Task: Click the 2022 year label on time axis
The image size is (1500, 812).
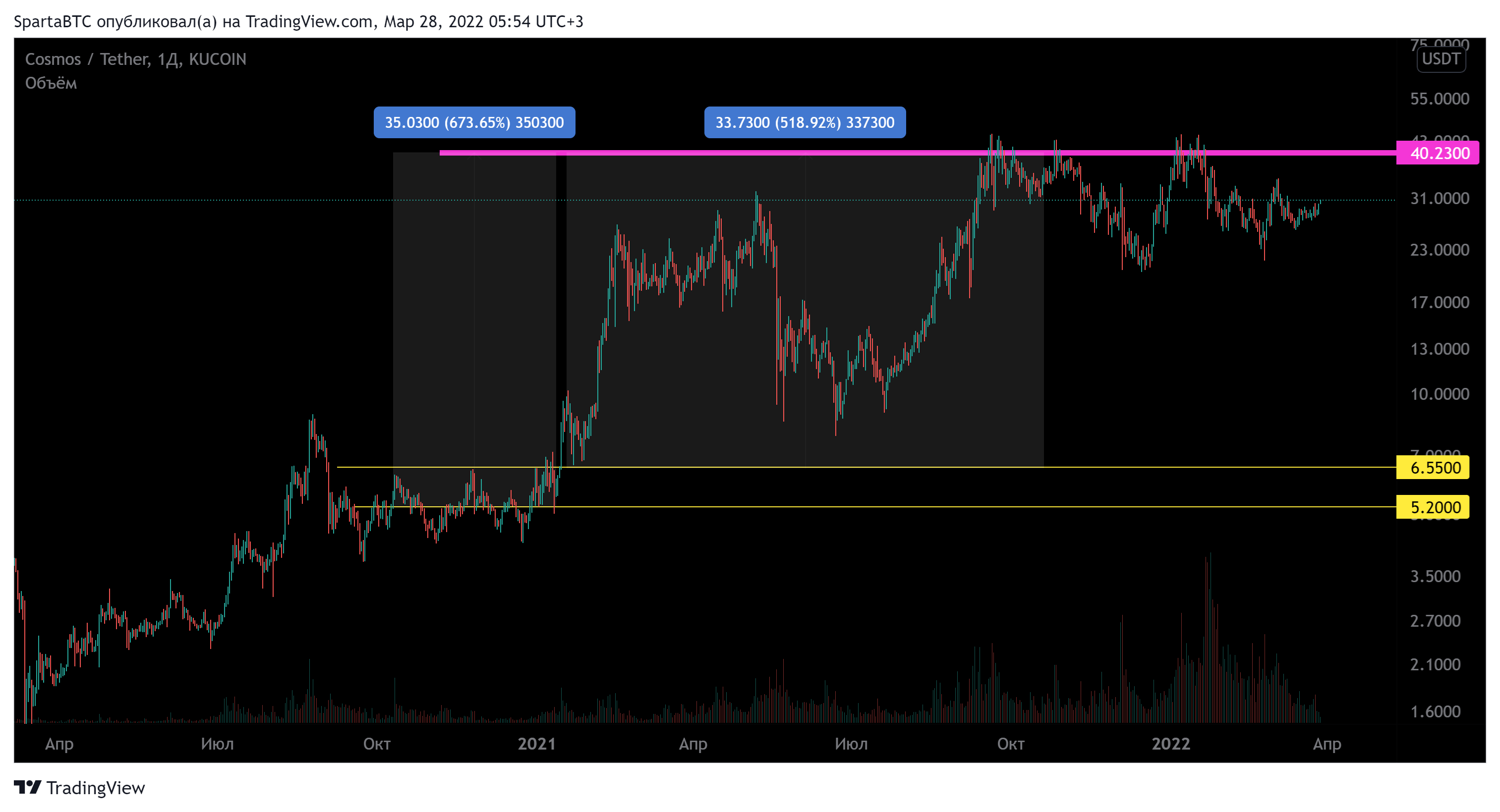Action: click(x=1170, y=743)
